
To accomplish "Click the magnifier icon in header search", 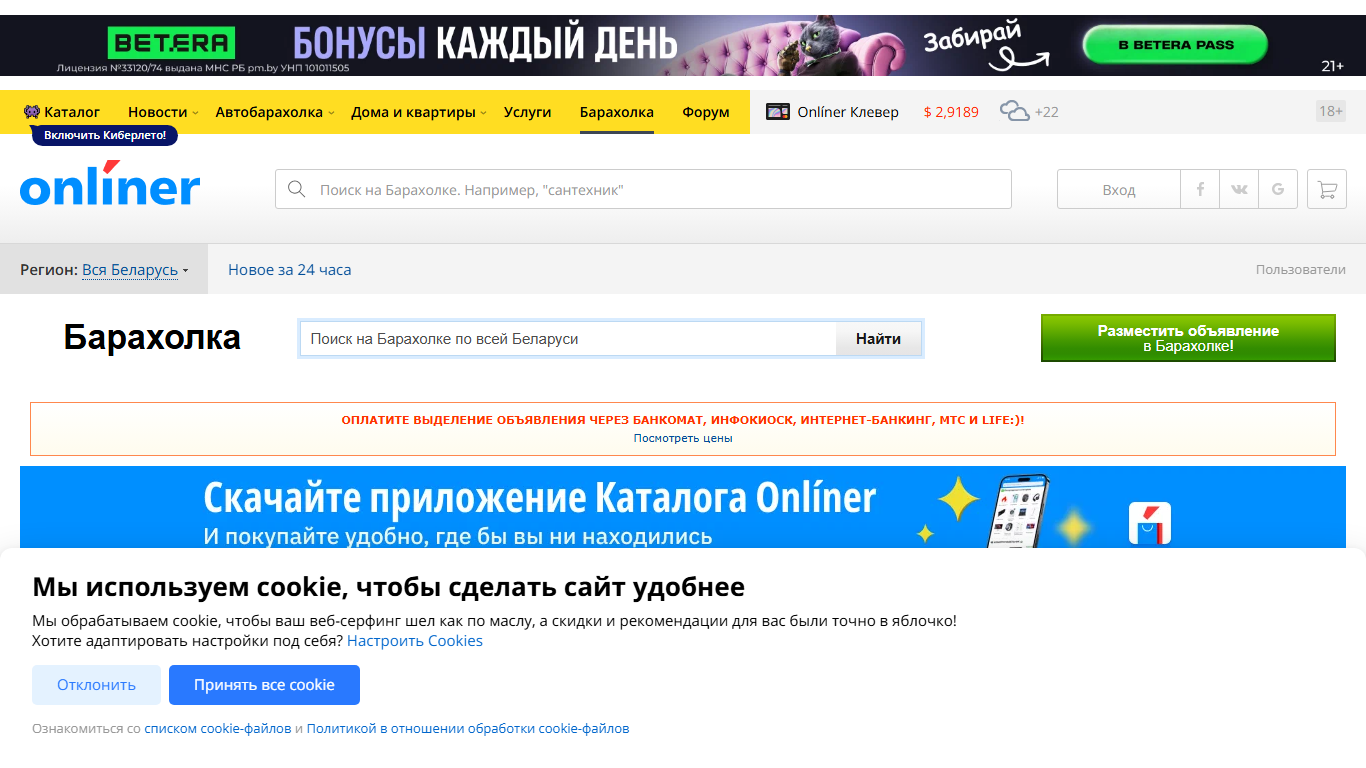I will pyautogui.click(x=296, y=189).
